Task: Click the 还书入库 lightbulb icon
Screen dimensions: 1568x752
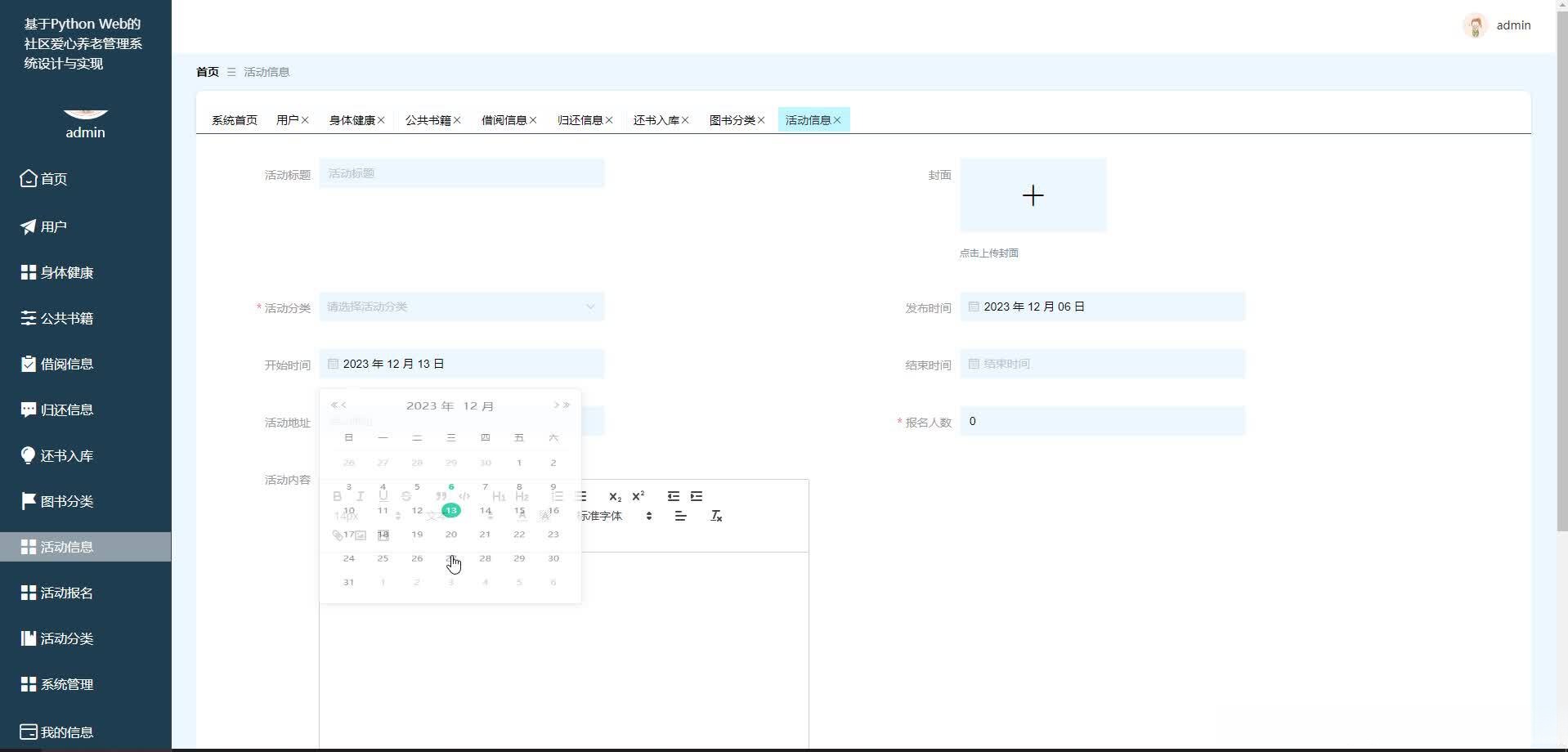Action: click(x=26, y=455)
